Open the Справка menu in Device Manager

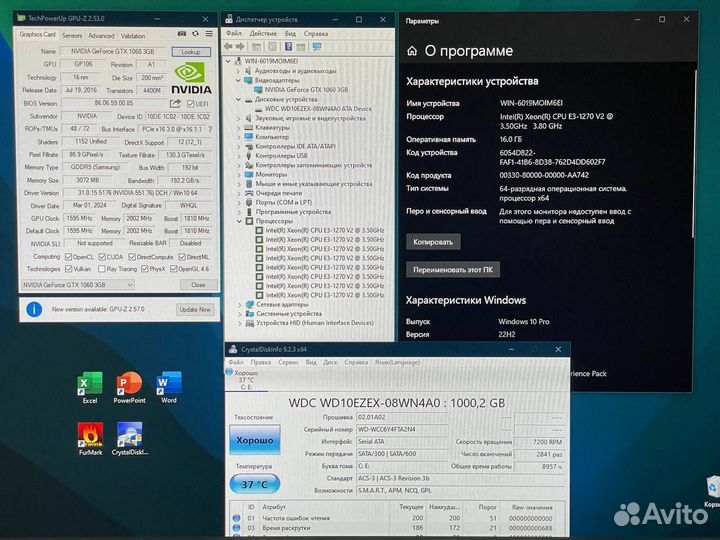[x=315, y=34]
